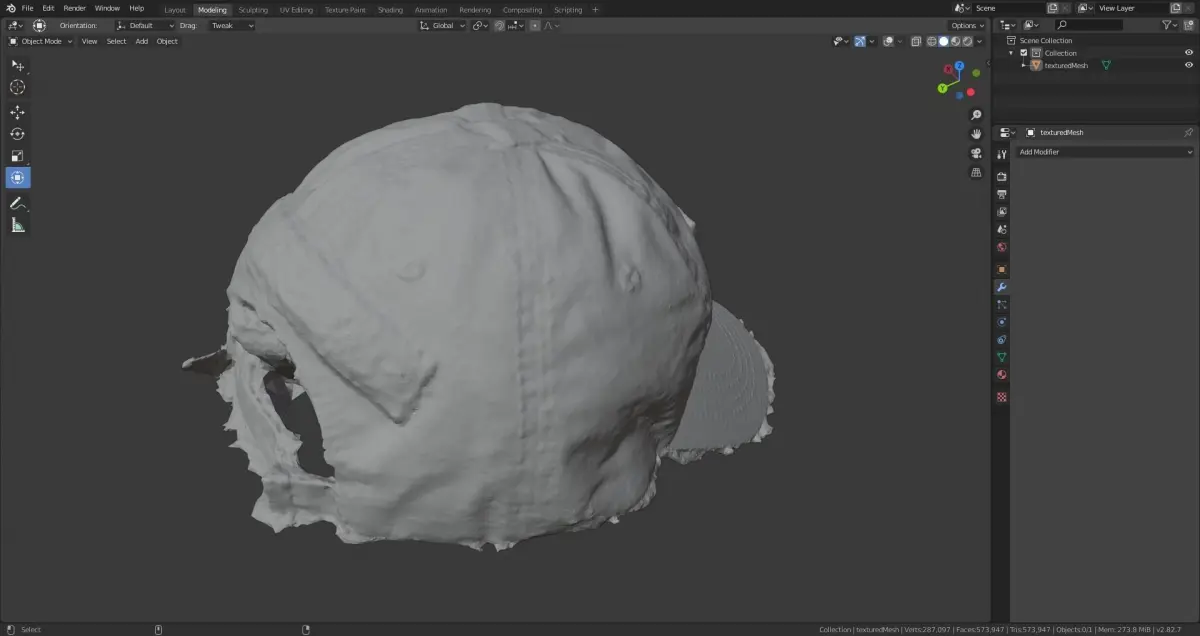
Task: Select the 3D Cursor tool
Action: (17, 87)
